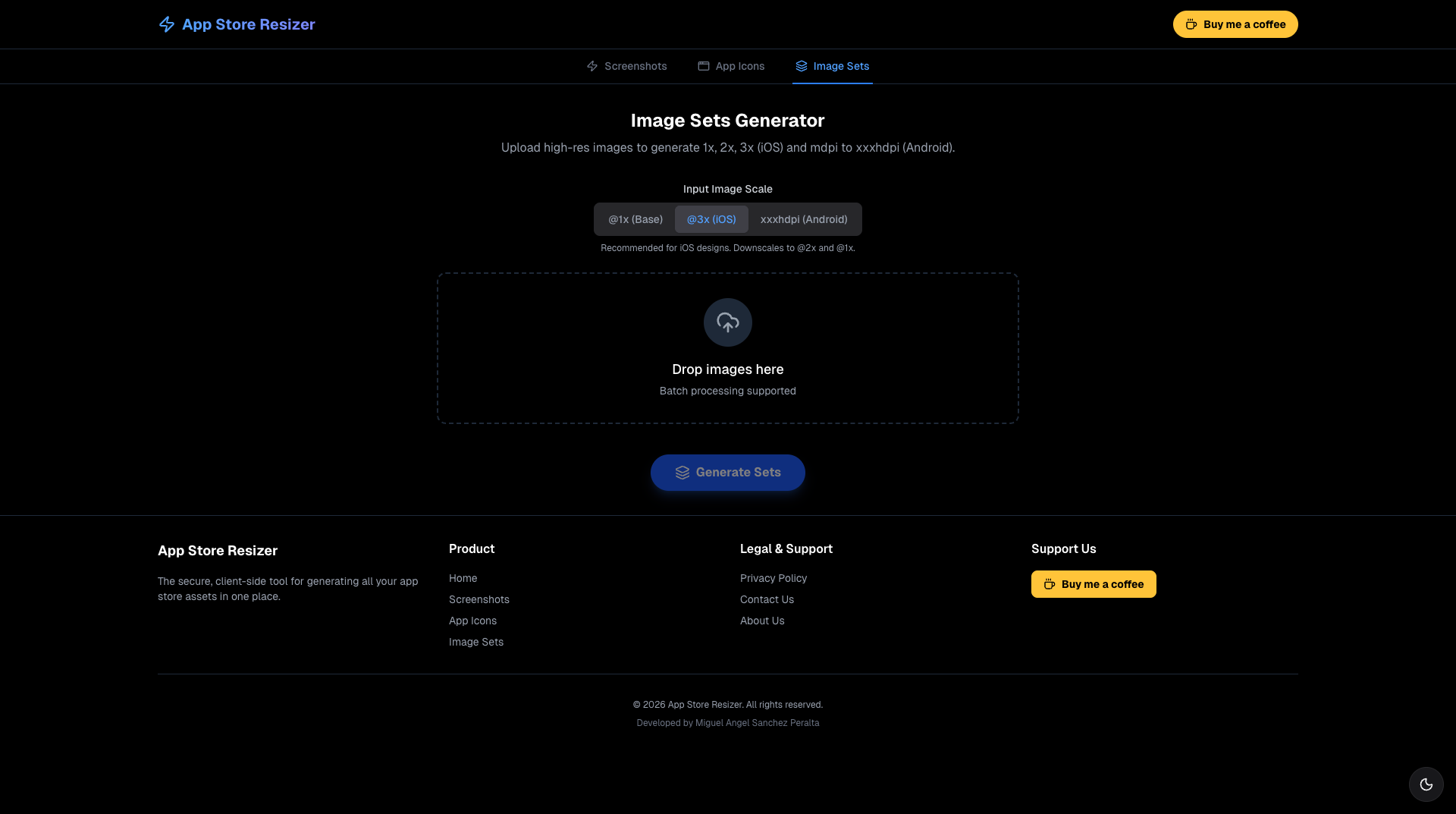Click the footer App Store Resizer title

(218, 551)
